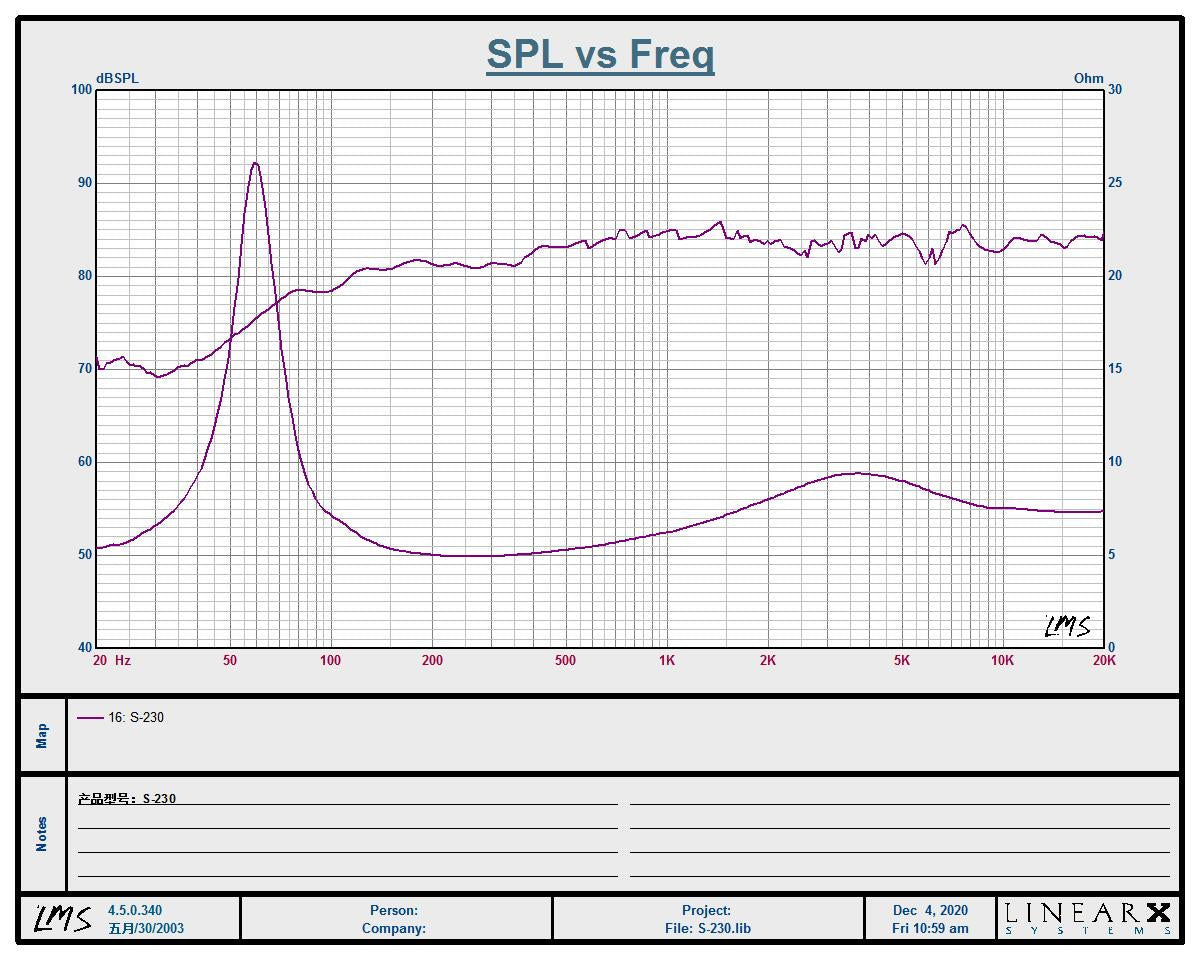Click the LMS watermark inside the graph
Image resolution: width=1200 pixels, height=960 pixels.
pyautogui.click(x=1067, y=626)
